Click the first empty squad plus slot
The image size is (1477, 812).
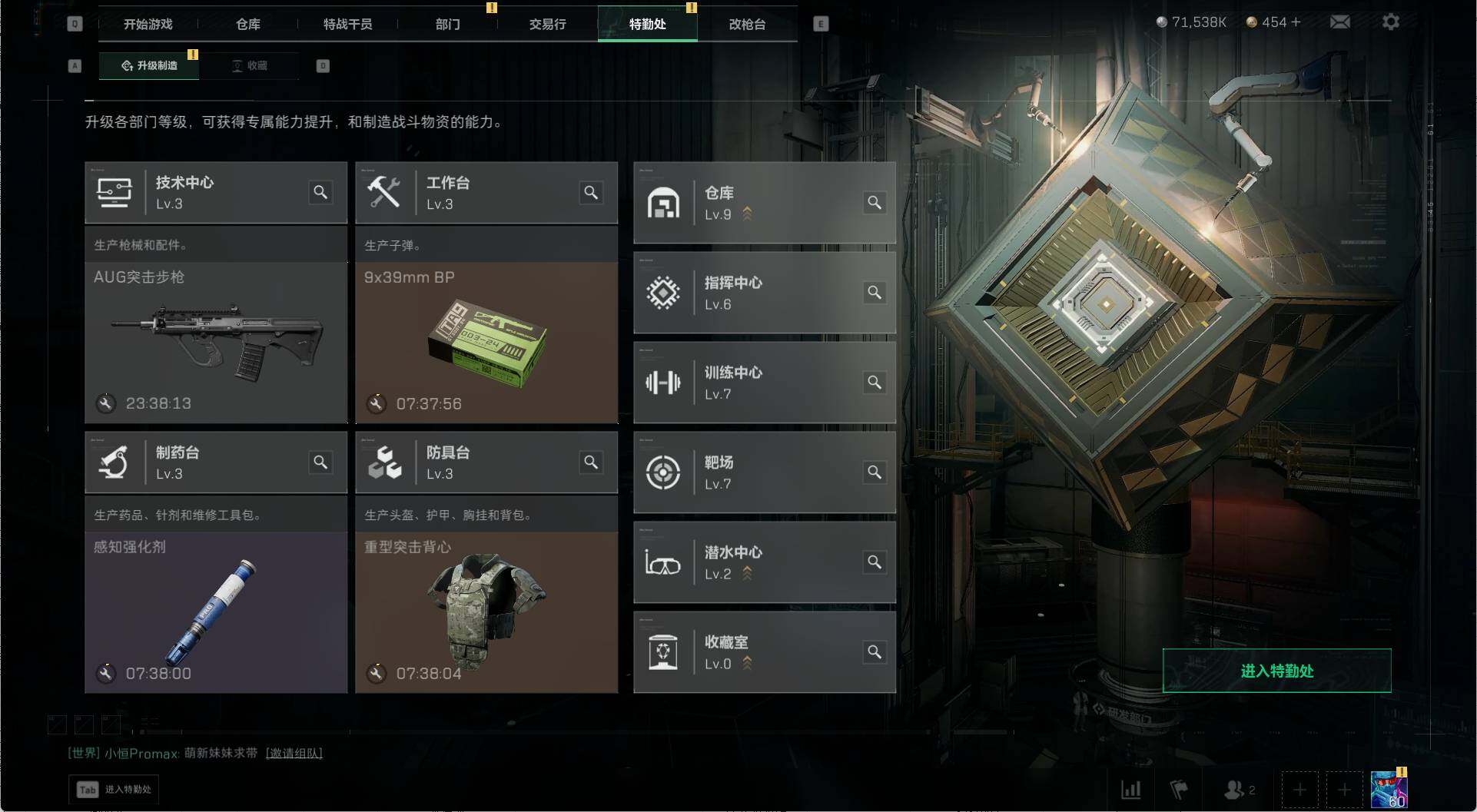(x=1299, y=789)
